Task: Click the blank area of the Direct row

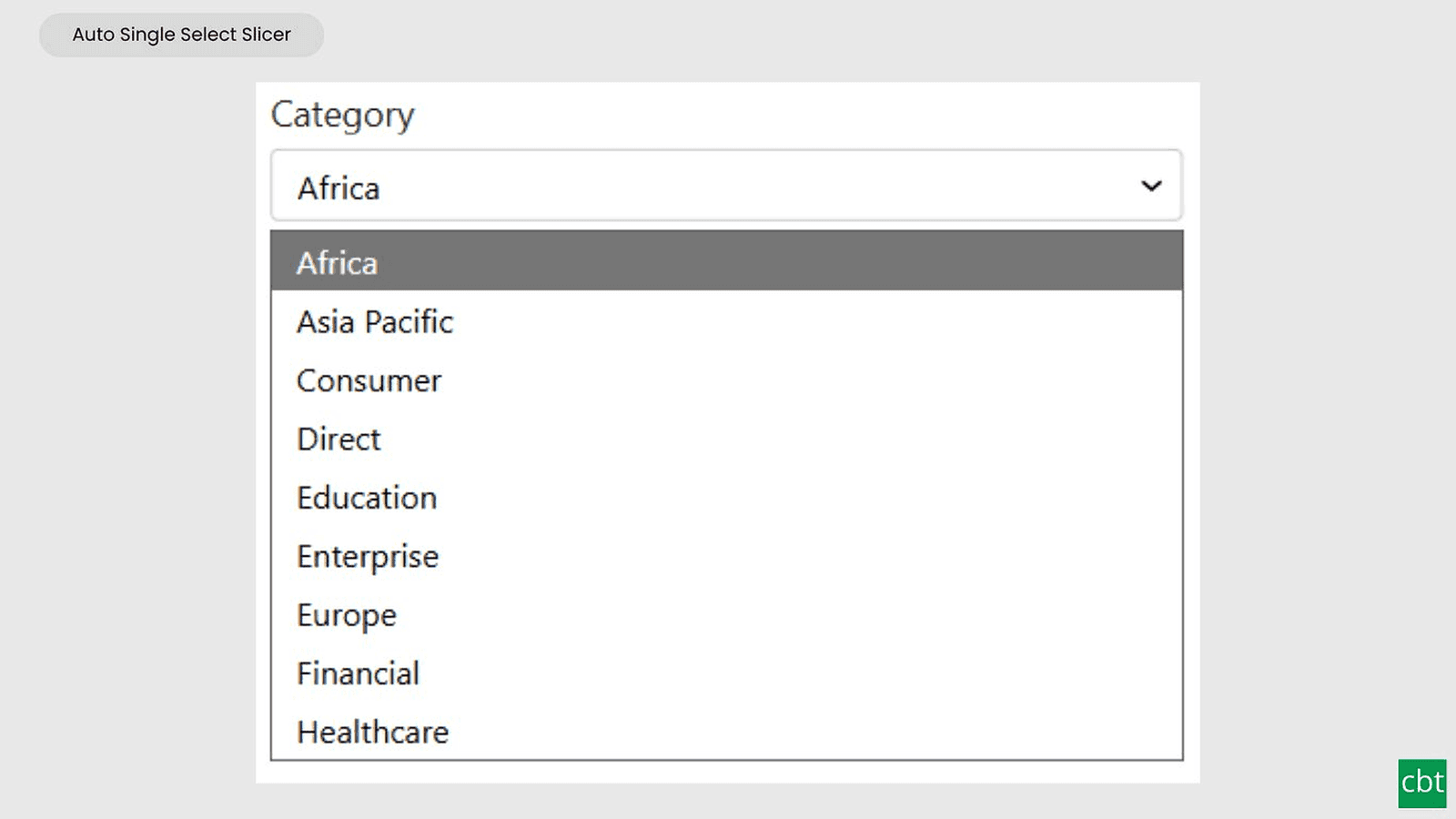Action: pyautogui.click(x=783, y=440)
